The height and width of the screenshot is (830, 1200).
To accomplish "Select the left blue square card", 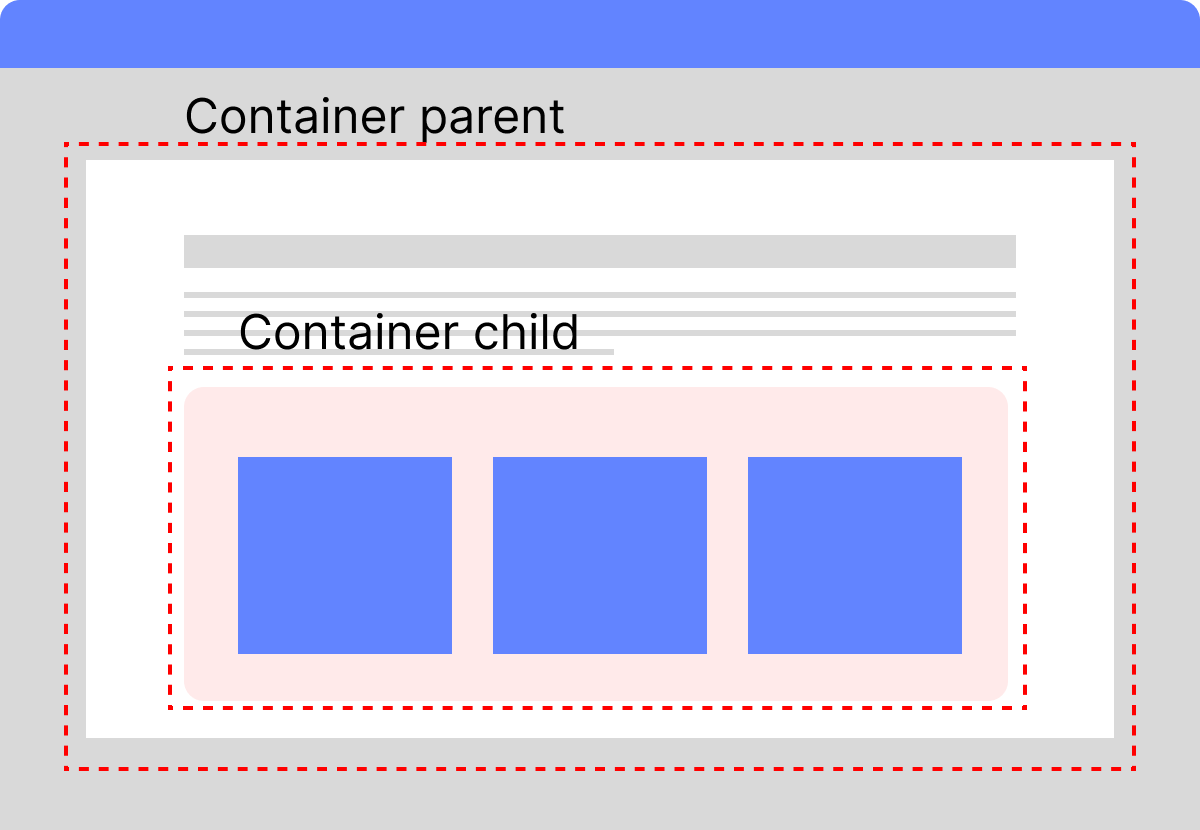I will coord(345,555).
